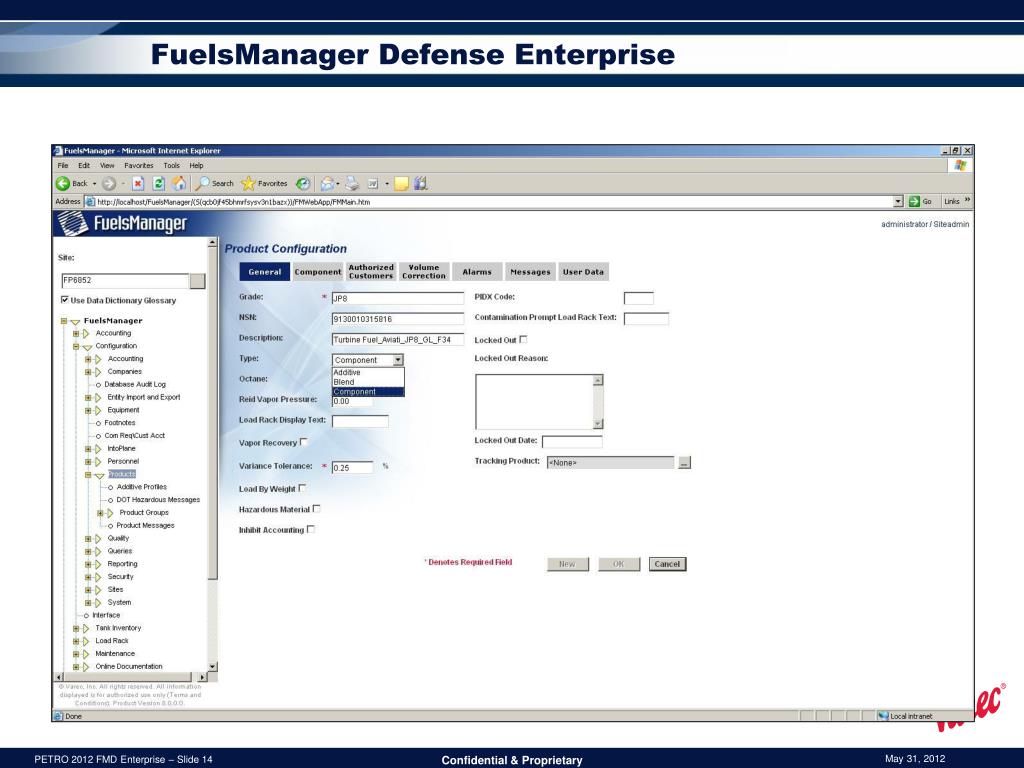Click the Local intranet zone icon

point(884,716)
